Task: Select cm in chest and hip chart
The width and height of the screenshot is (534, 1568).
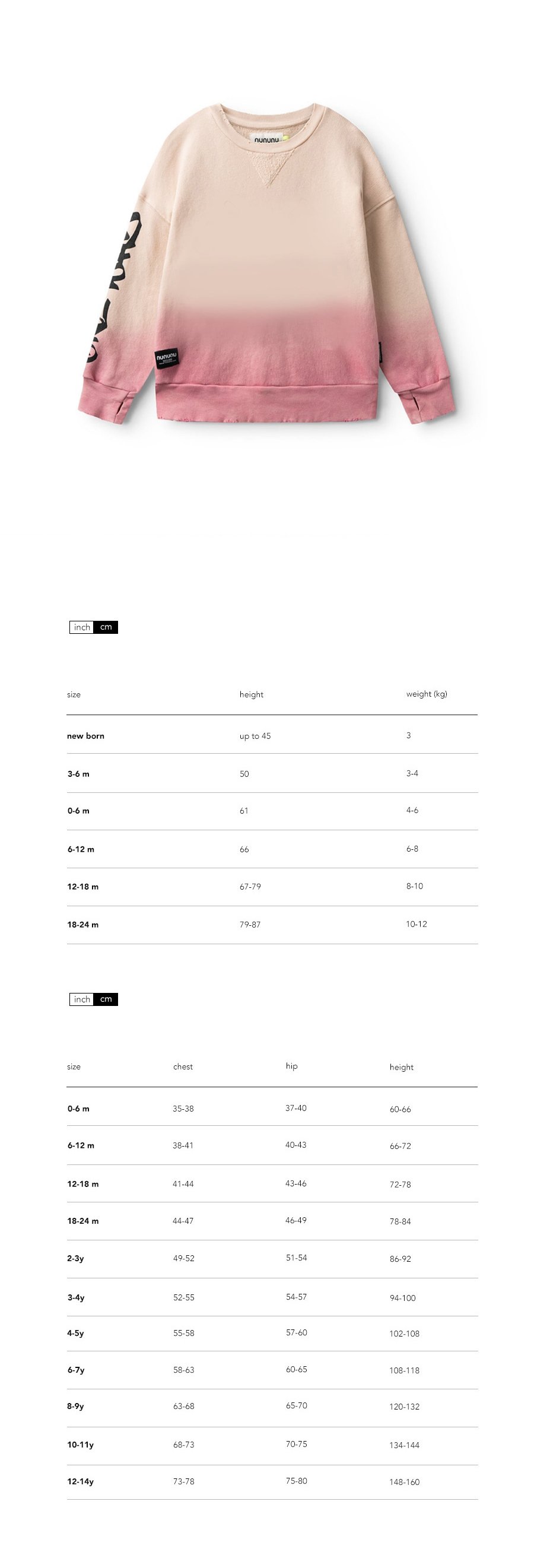Action: (x=106, y=999)
